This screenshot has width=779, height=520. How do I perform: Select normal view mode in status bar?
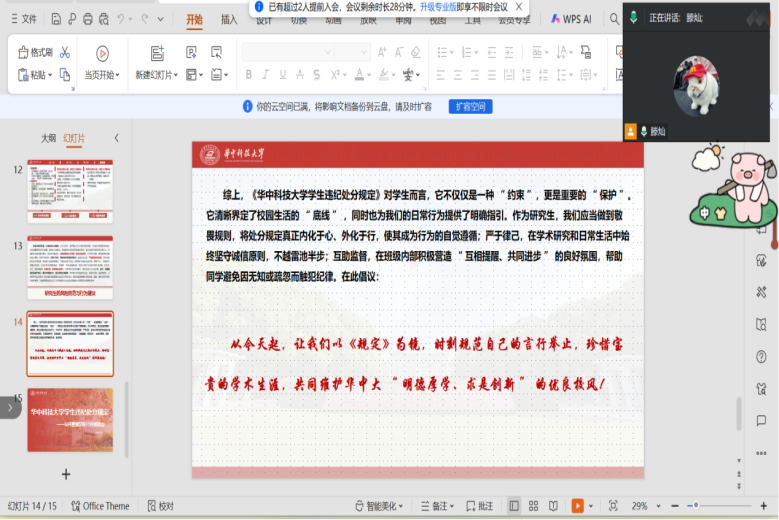pos(514,506)
